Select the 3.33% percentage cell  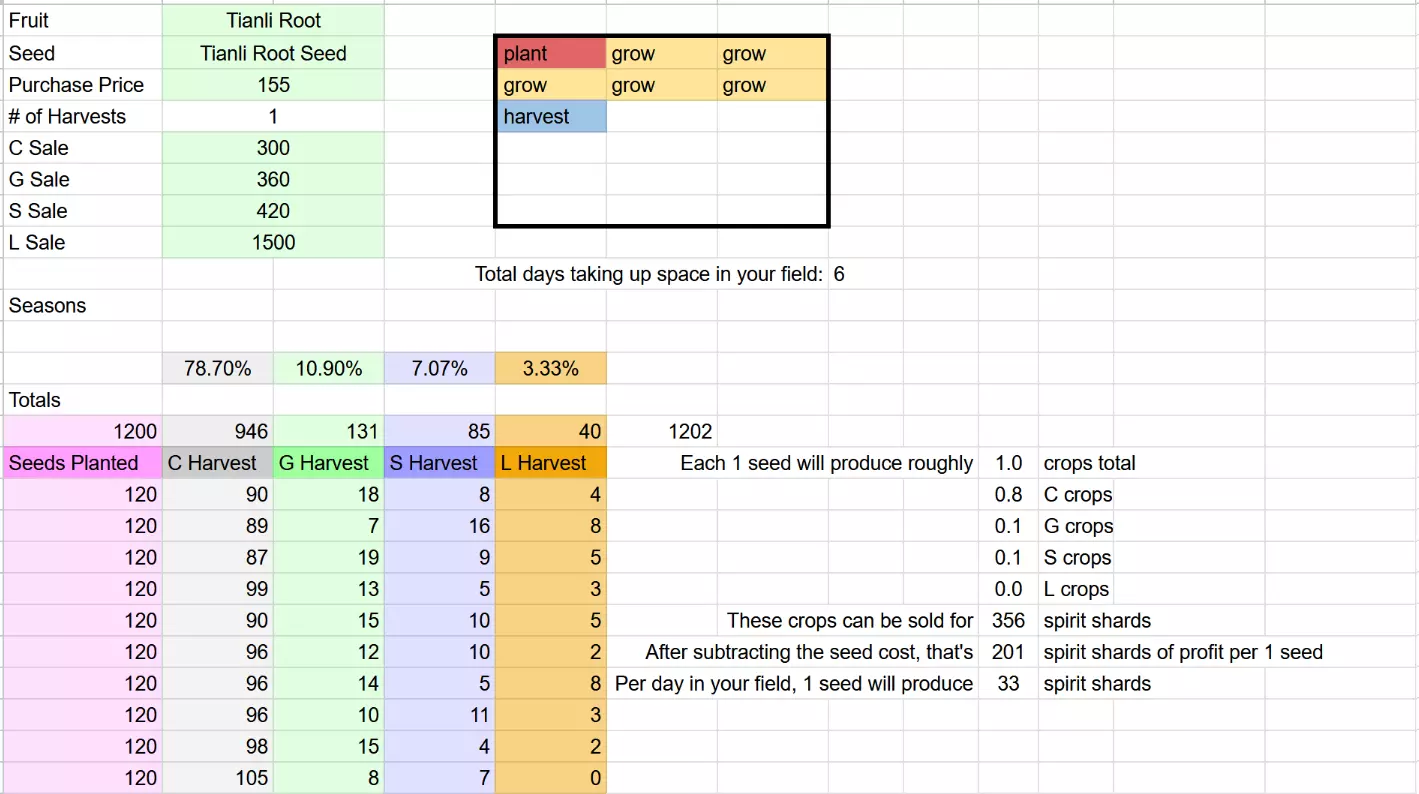[550, 369]
